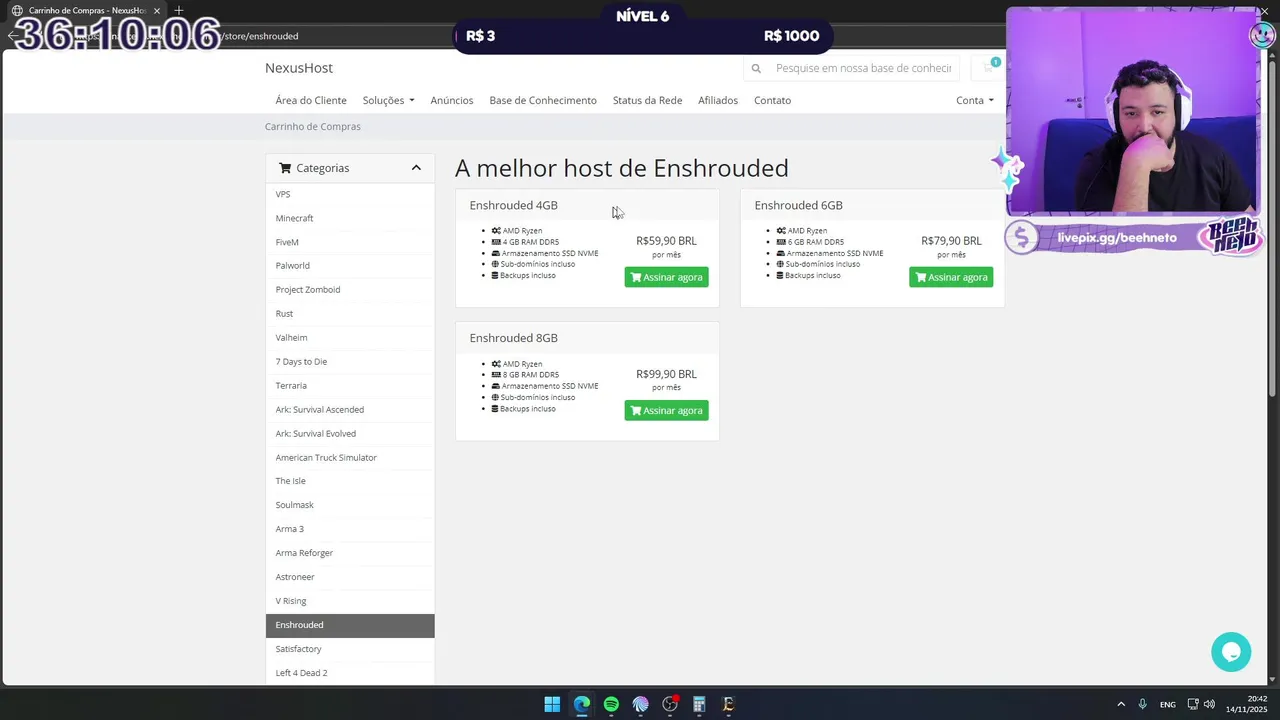1280x720 pixels.
Task: Select the Terraria category
Action: [350, 386]
